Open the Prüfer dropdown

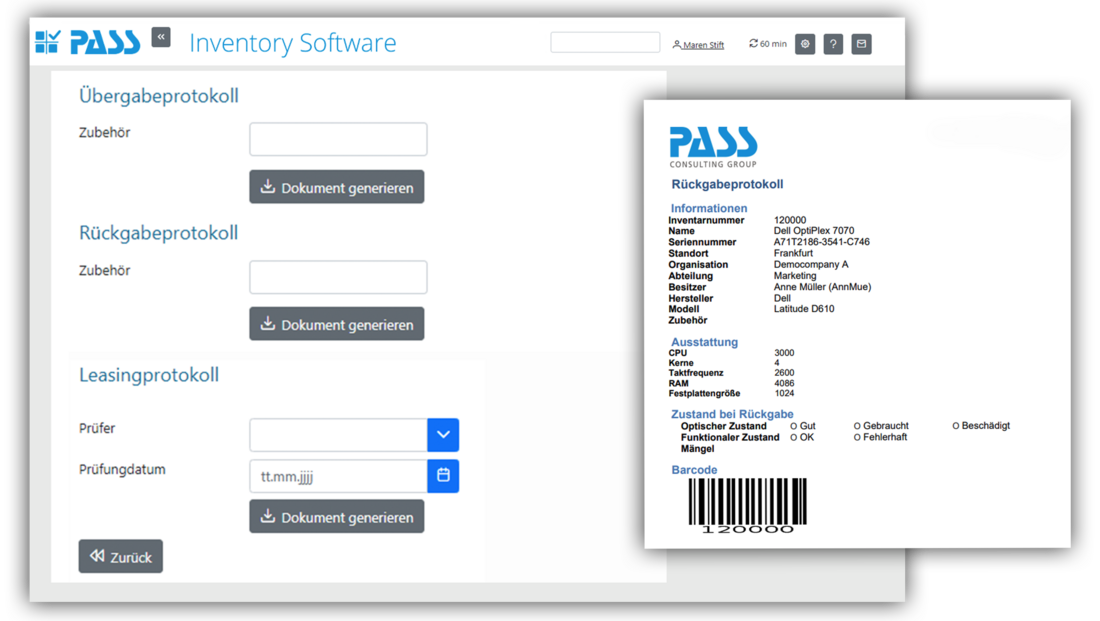(x=443, y=434)
